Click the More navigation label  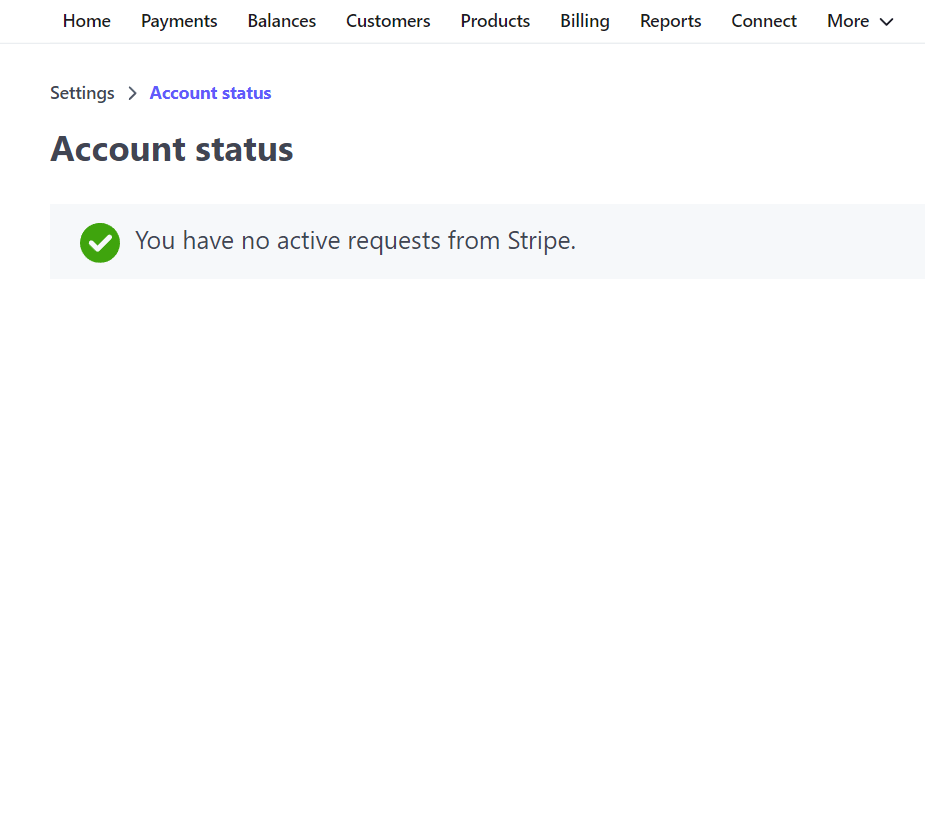(847, 21)
